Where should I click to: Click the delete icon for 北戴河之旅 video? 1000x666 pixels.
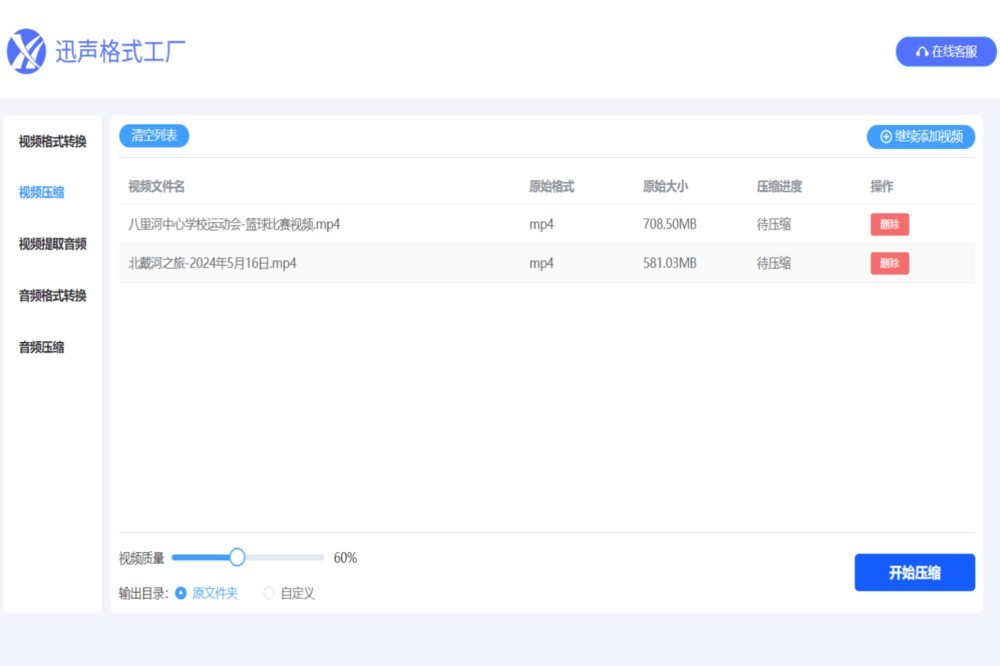(x=889, y=263)
